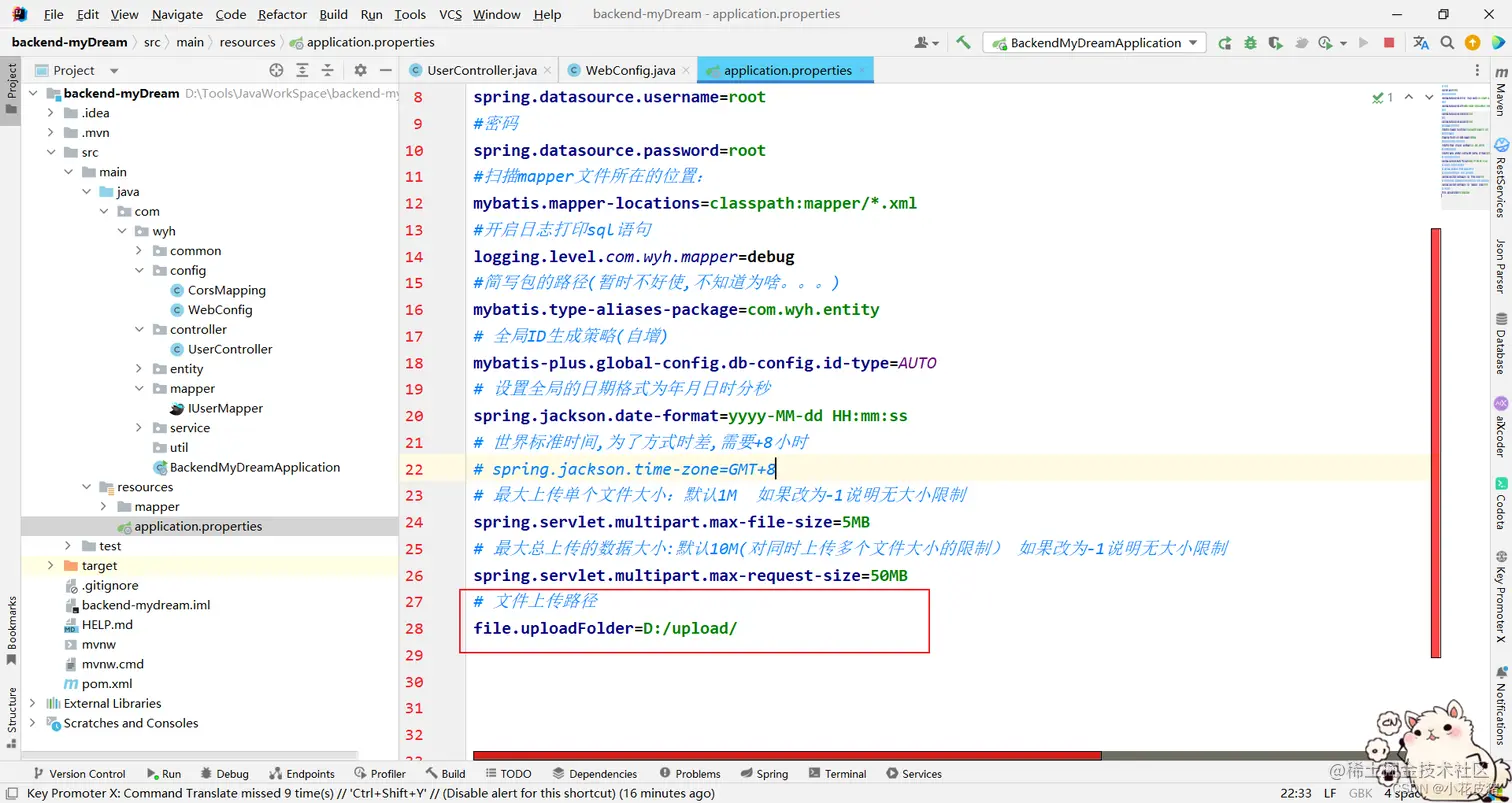
Task: Open the Json Parser side panel
Action: click(x=1500, y=265)
